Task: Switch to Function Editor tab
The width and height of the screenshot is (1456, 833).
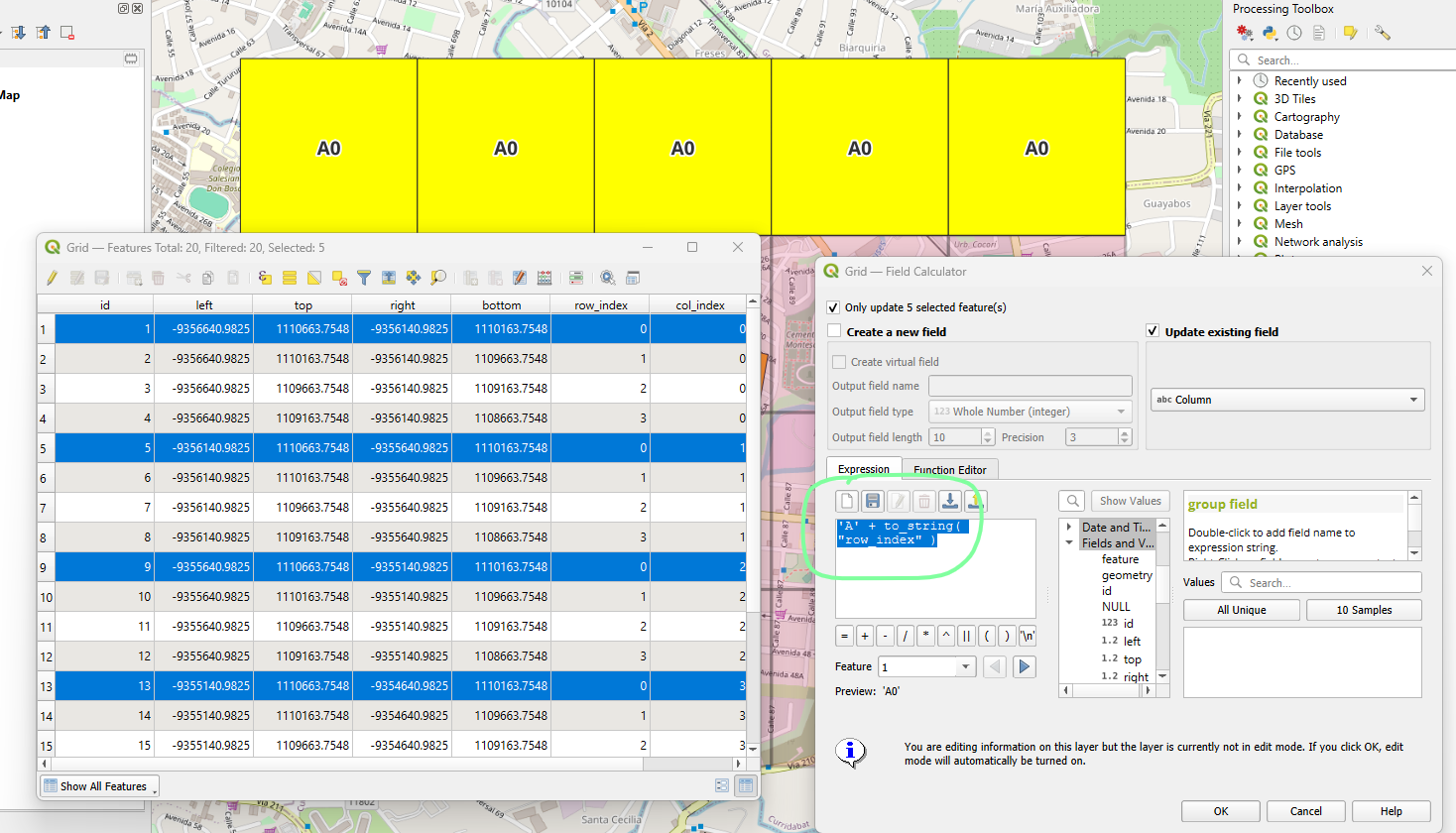Action: pyautogui.click(x=950, y=470)
